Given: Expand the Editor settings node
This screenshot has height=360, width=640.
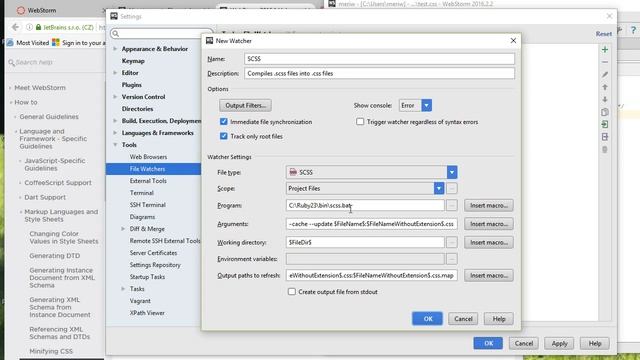Looking at the screenshot, I should 115,73.
